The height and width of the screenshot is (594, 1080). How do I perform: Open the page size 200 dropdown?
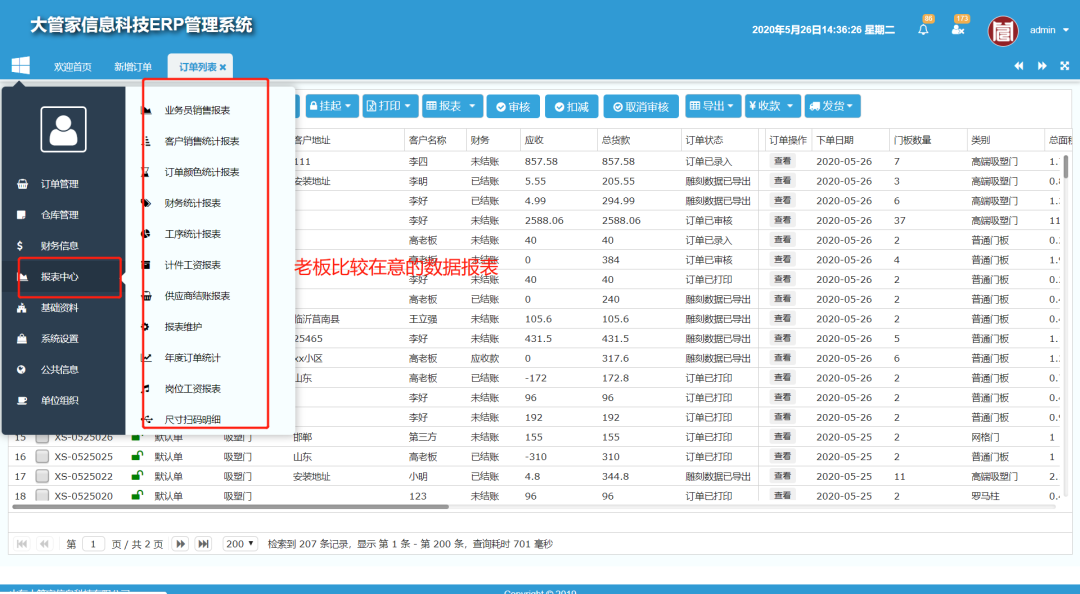[x=240, y=544]
